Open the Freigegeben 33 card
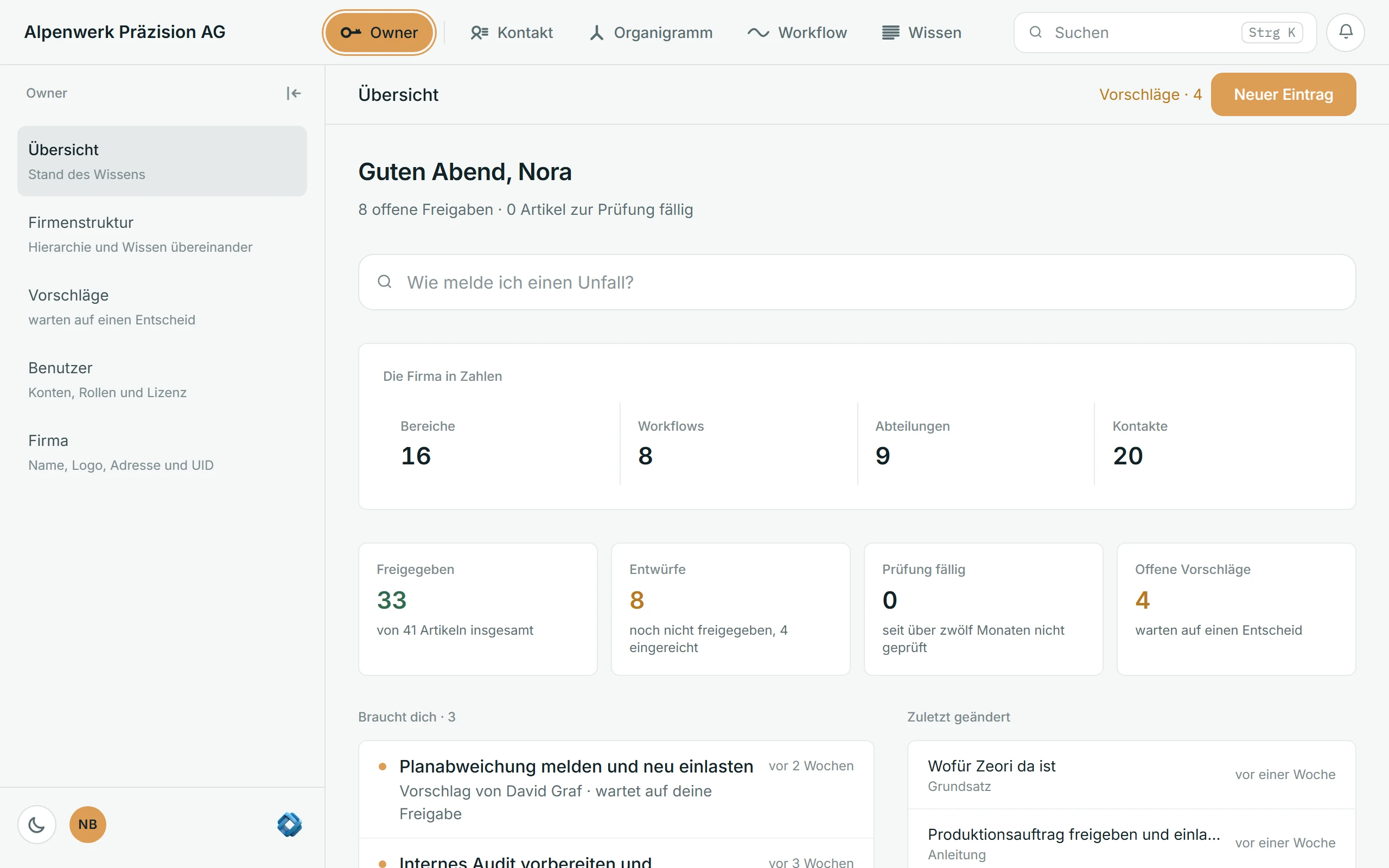This screenshot has height=868, width=1389. point(477,609)
